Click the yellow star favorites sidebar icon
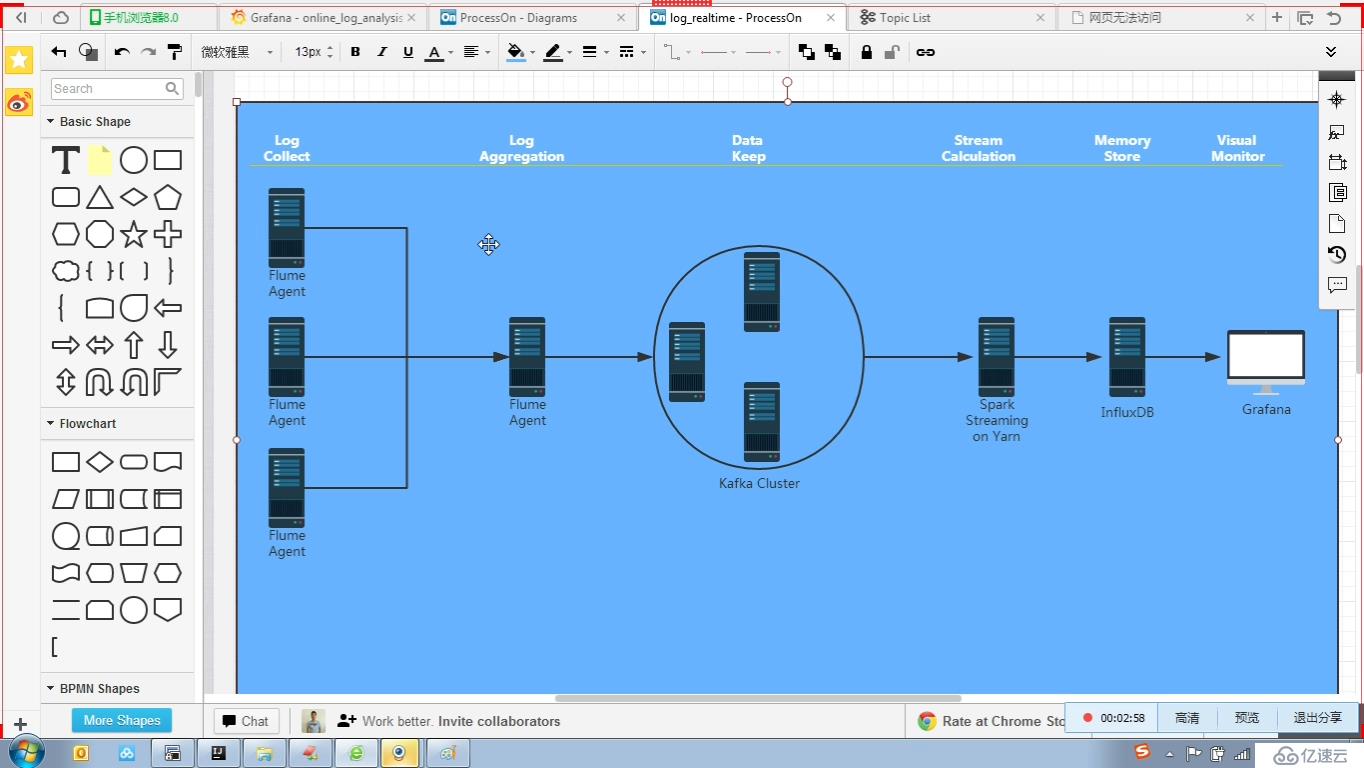Viewport: 1364px width, 768px height. tap(19, 60)
